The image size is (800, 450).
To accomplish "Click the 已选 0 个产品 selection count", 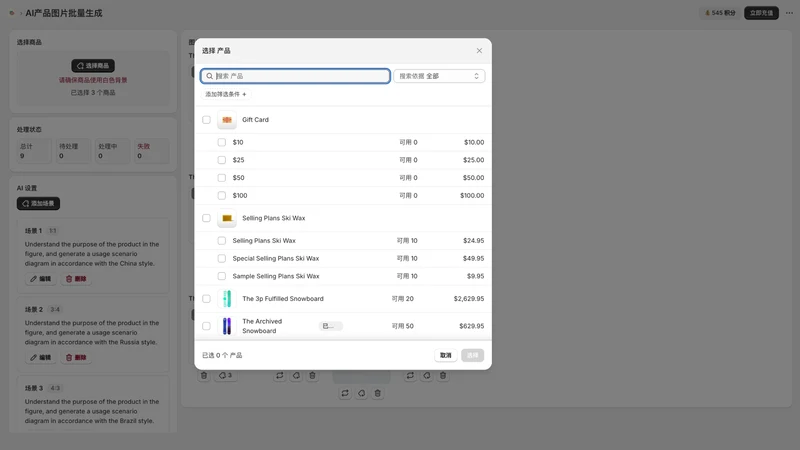I will 222,356.
